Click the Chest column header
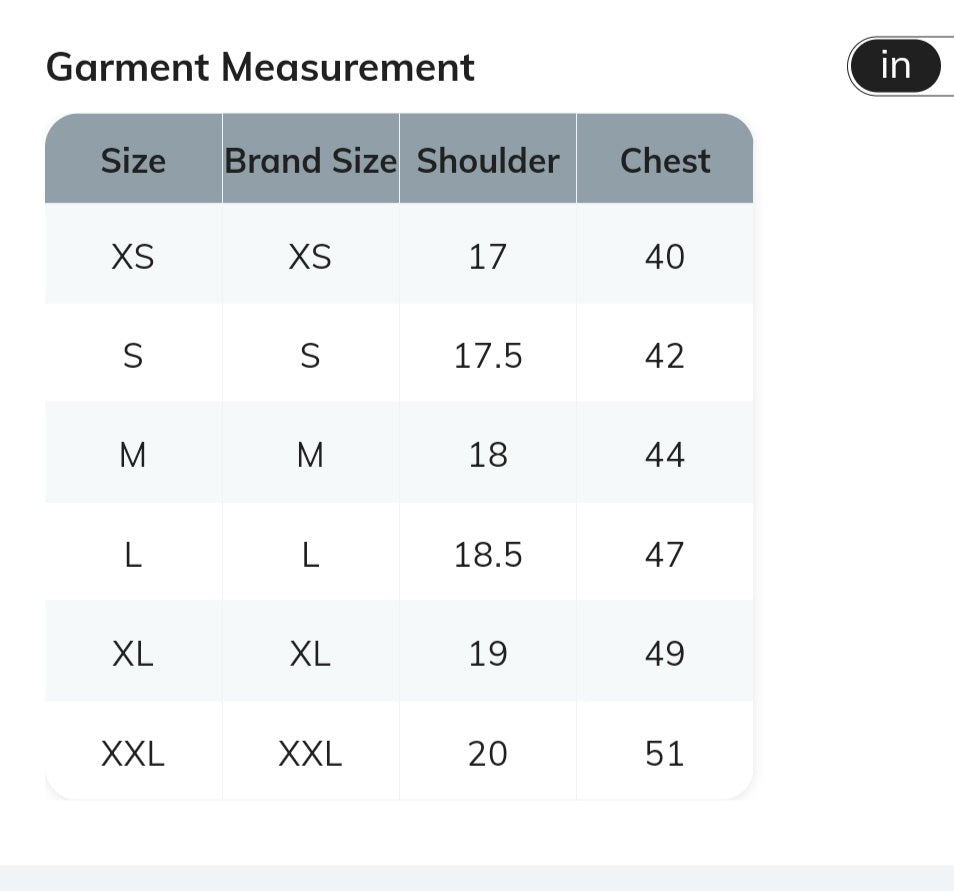This screenshot has height=891, width=954. tap(665, 158)
